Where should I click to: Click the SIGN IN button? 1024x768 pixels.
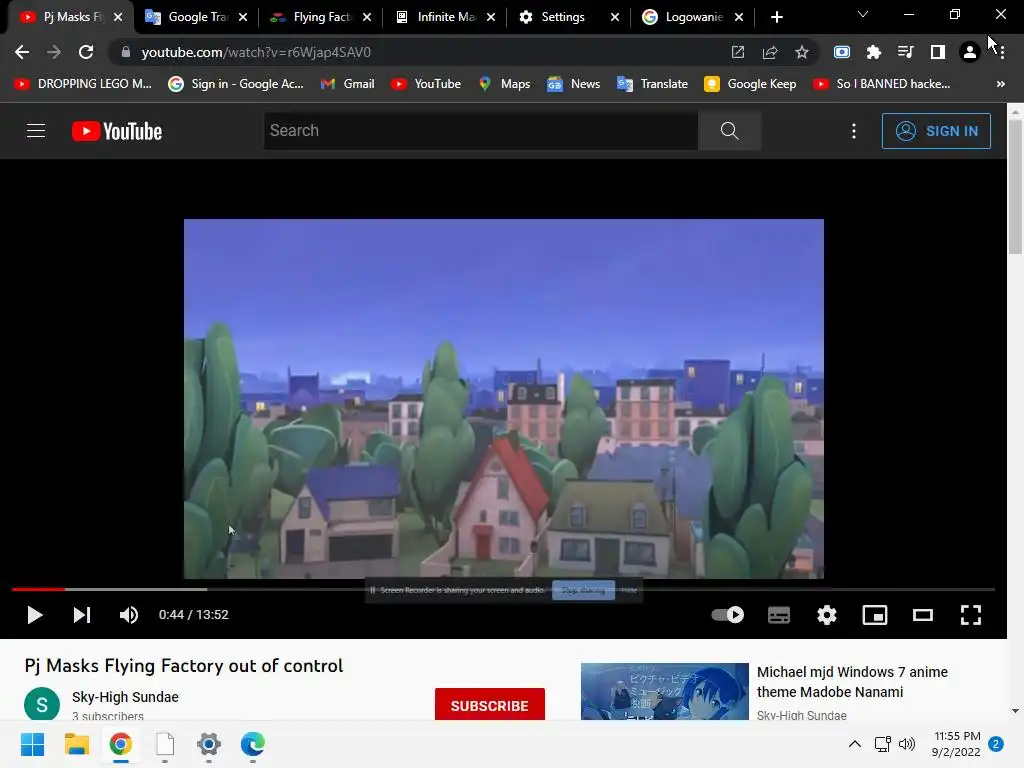[x=936, y=131]
